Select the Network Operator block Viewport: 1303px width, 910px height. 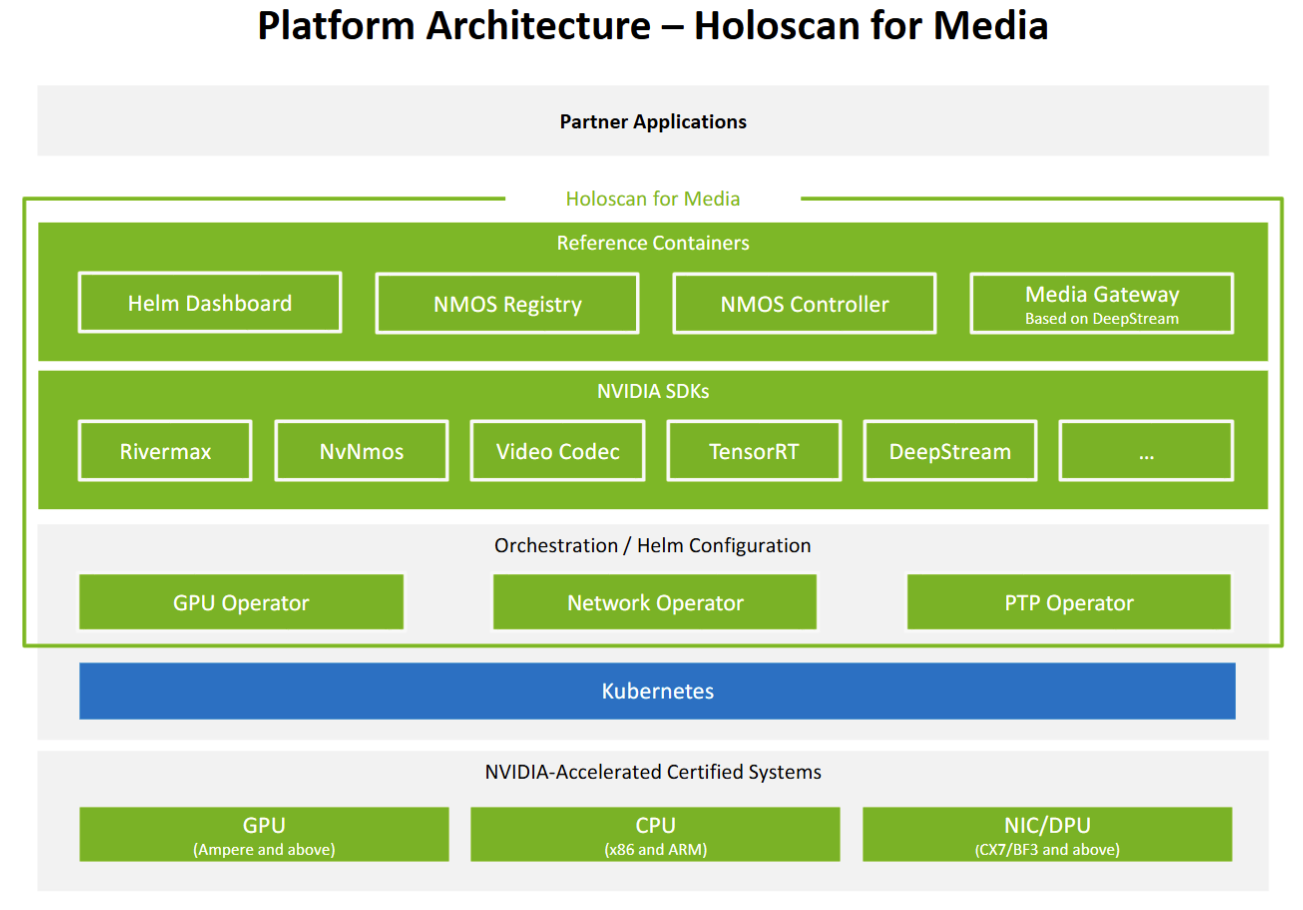(655, 603)
